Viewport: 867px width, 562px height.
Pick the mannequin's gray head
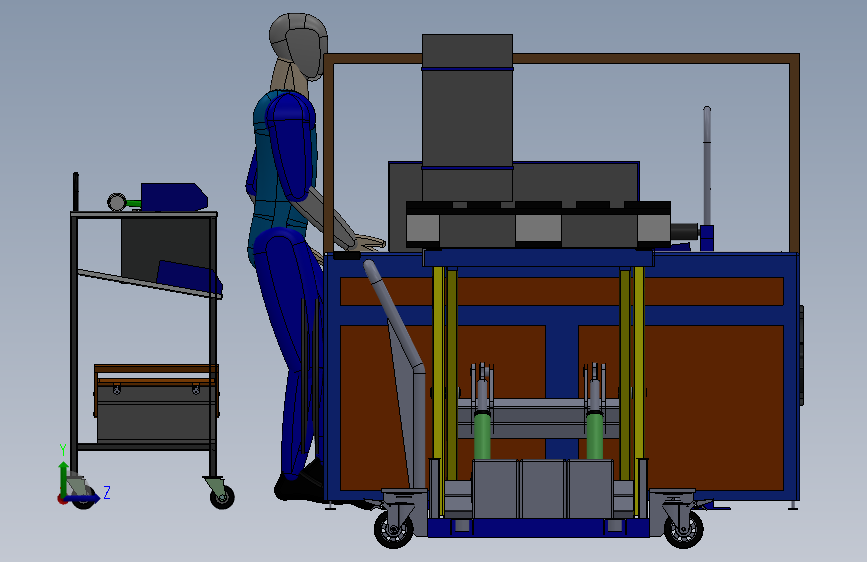299,46
